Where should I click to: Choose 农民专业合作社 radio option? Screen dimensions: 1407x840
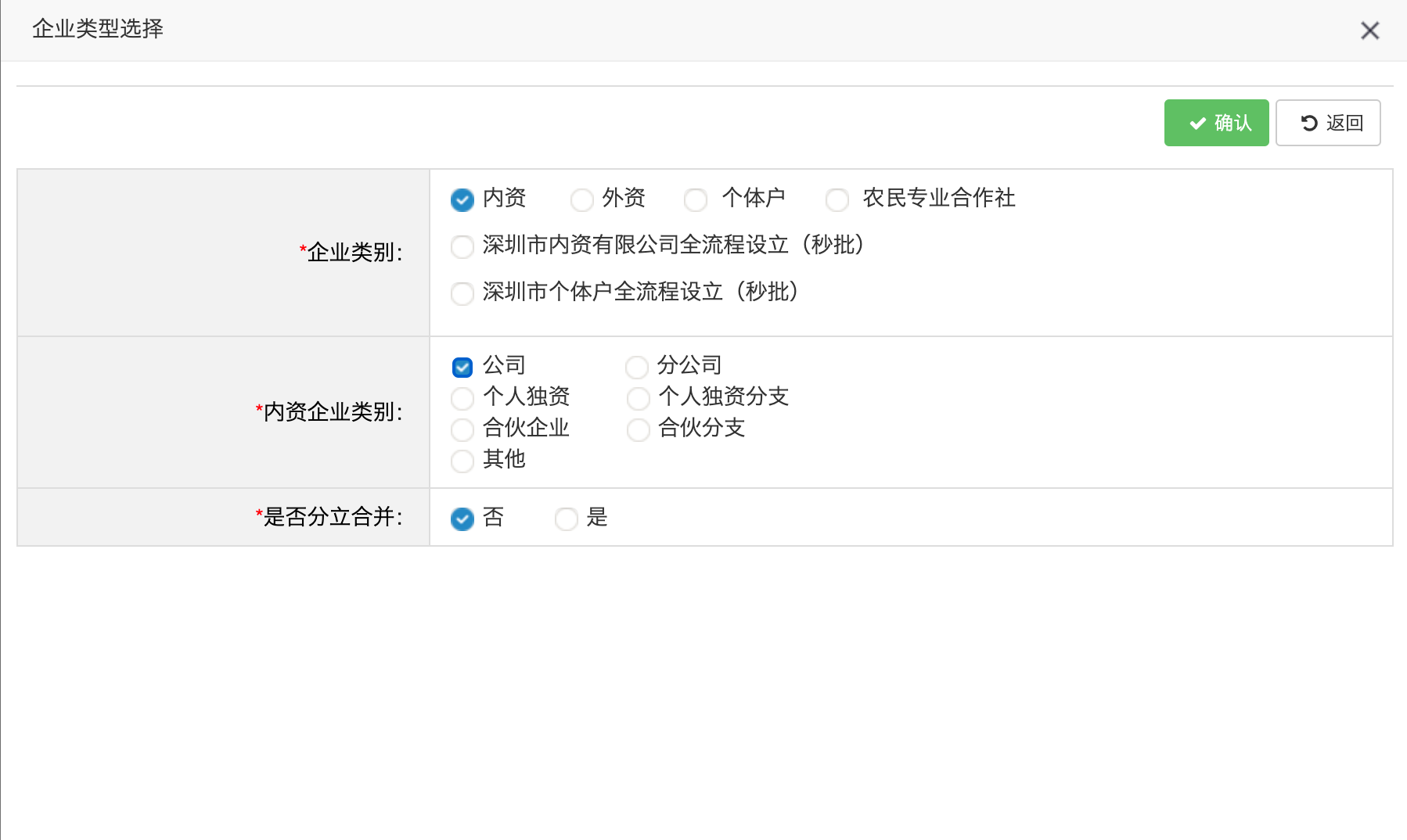click(x=837, y=200)
